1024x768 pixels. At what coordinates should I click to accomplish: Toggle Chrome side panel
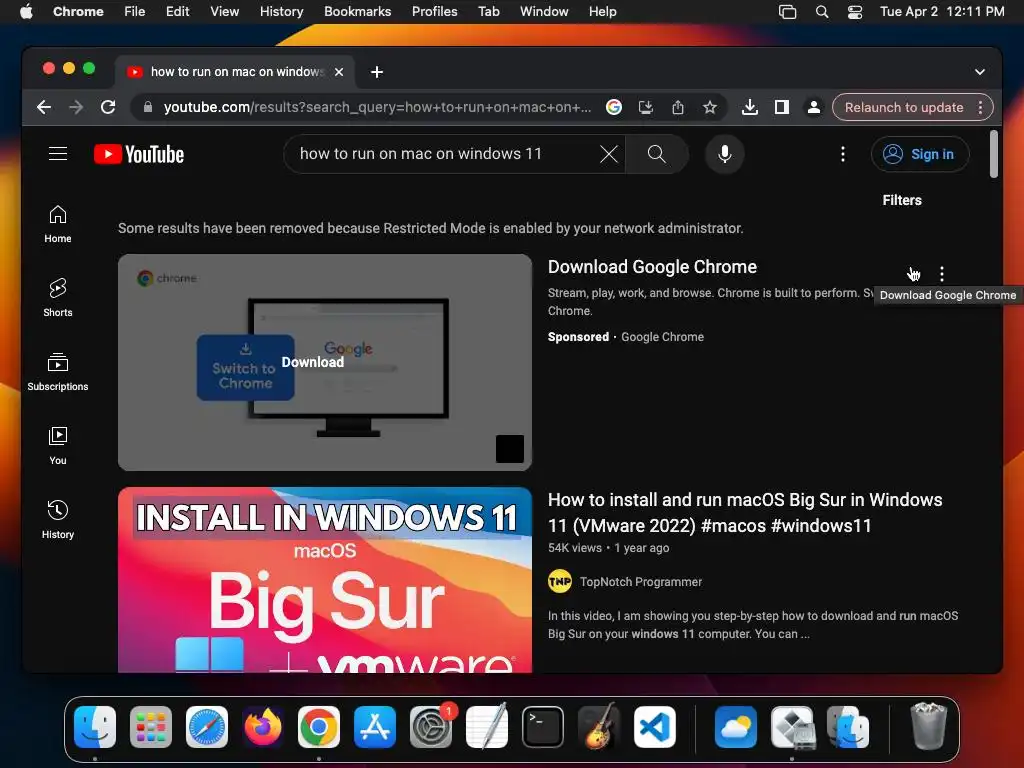[782, 107]
